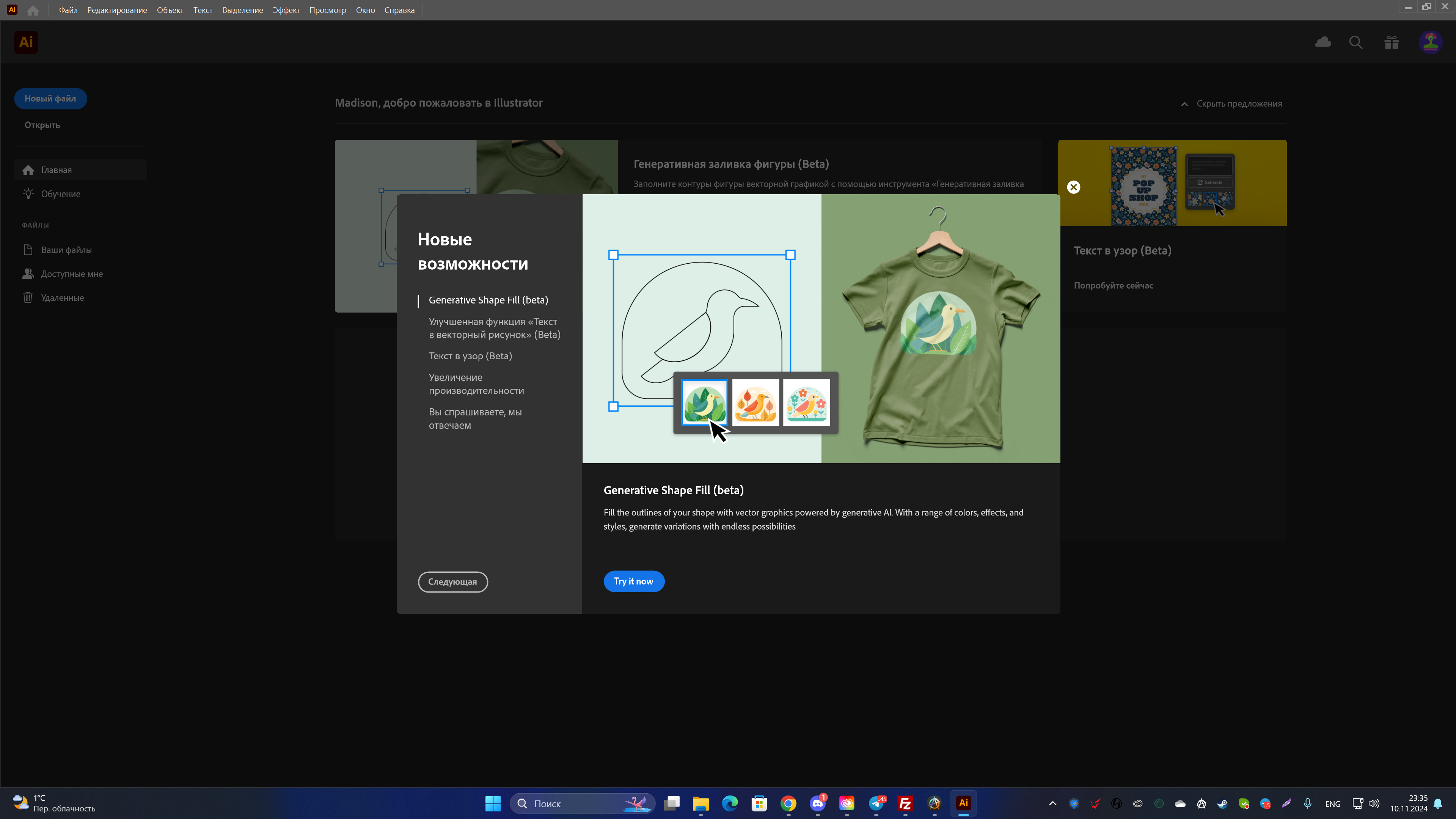
Task: Open notifications bell icon
Action: tap(1439, 803)
